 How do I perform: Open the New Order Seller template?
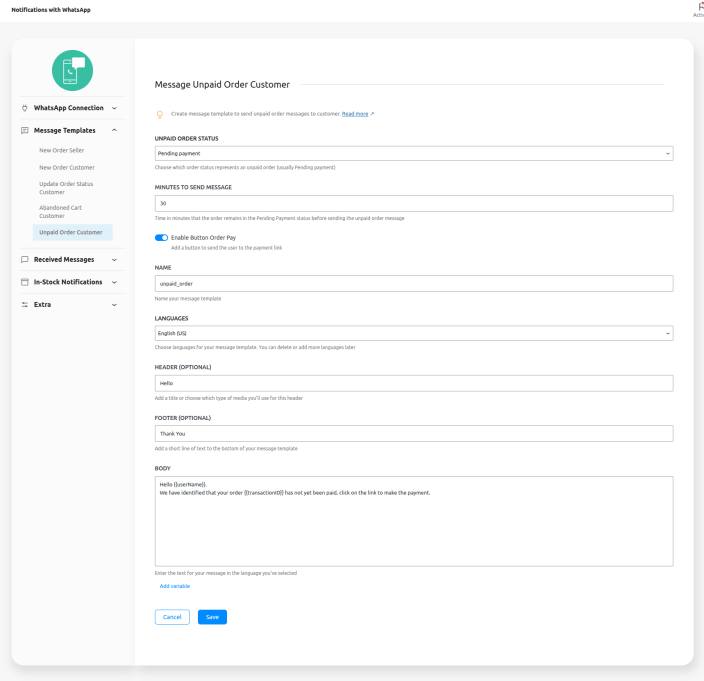pos(62,150)
